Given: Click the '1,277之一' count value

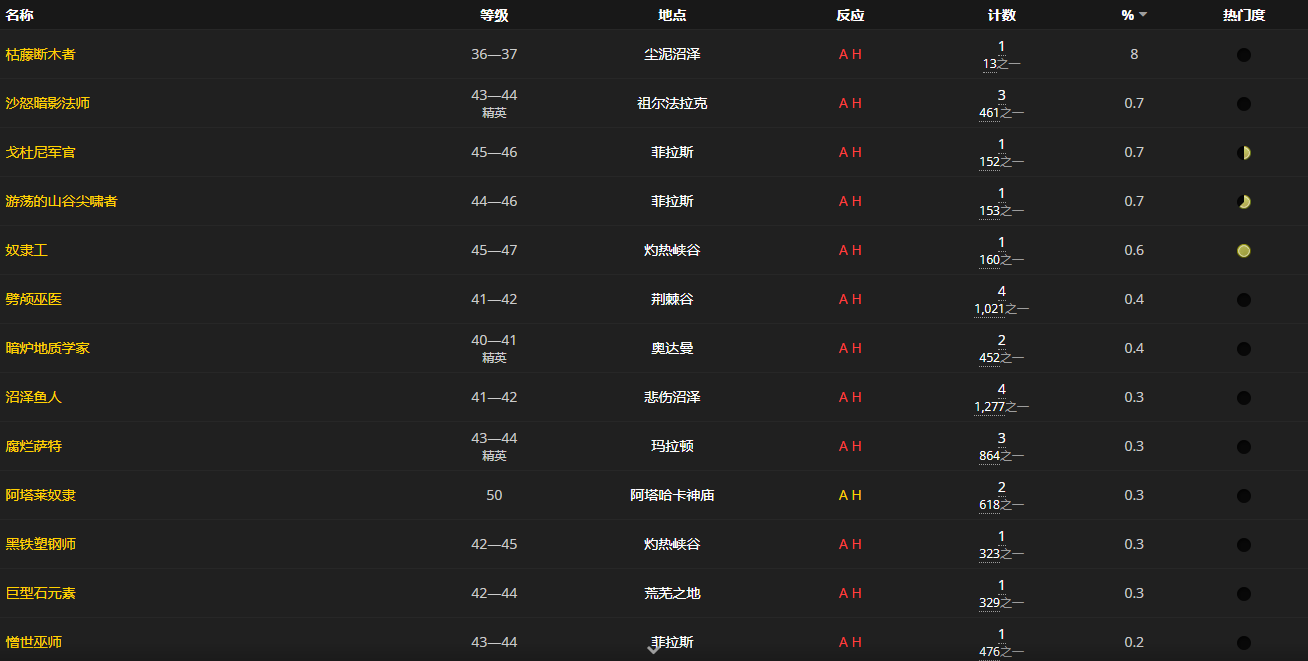Looking at the screenshot, I should (1002, 407).
